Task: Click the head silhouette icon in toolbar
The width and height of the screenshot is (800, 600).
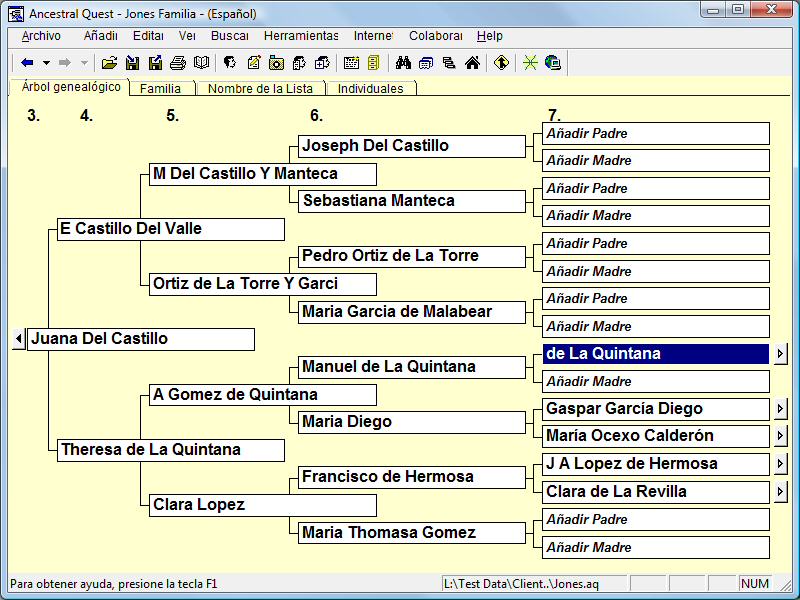Action: coord(229,63)
